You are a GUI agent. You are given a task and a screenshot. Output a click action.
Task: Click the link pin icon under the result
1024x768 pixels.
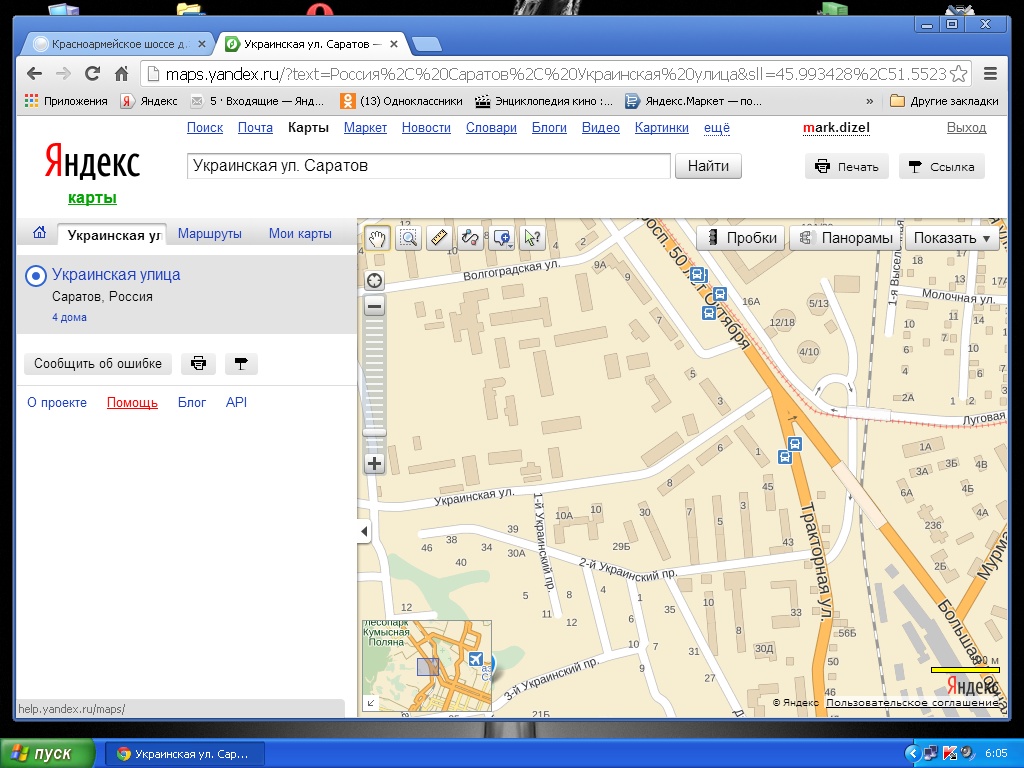241,364
